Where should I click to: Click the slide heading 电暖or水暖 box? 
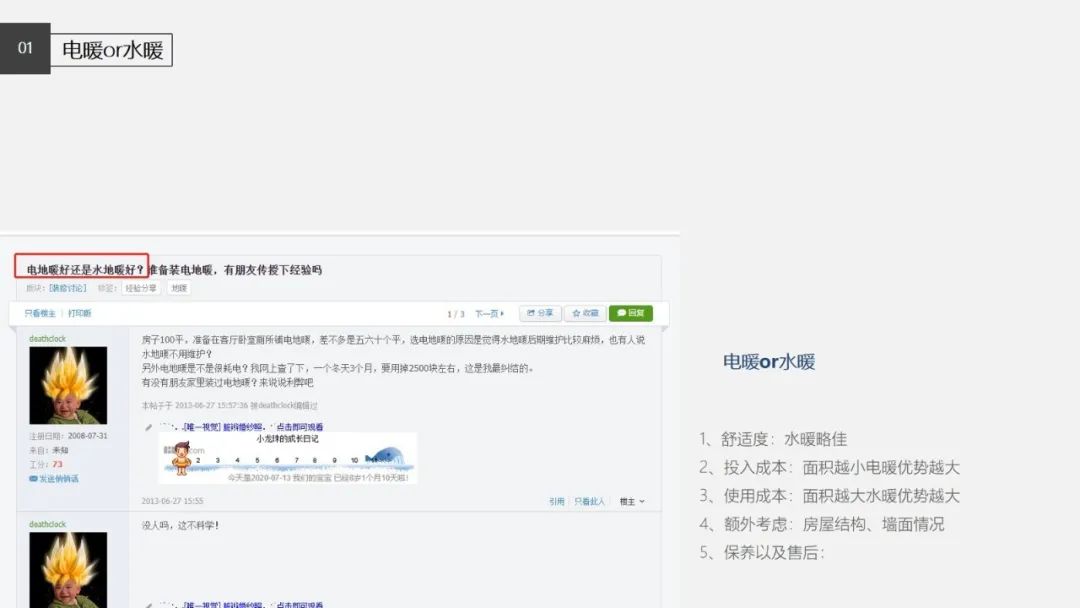pyautogui.click(x=112, y=50)
